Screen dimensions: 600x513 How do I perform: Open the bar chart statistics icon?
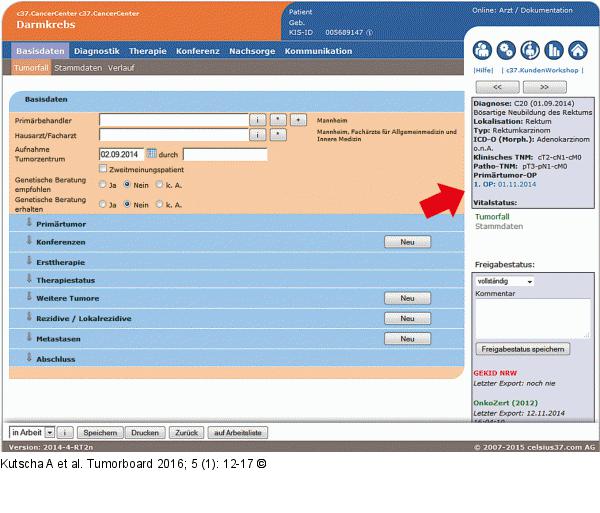[554, 50]
